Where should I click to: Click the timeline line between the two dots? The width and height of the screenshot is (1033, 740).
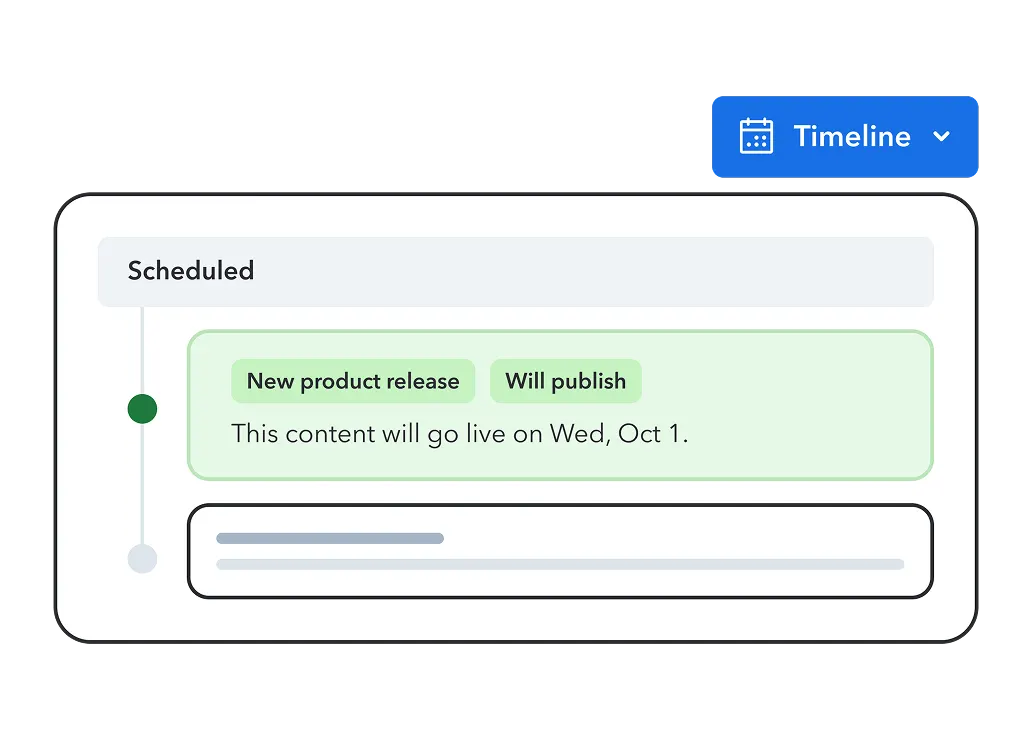142,485
